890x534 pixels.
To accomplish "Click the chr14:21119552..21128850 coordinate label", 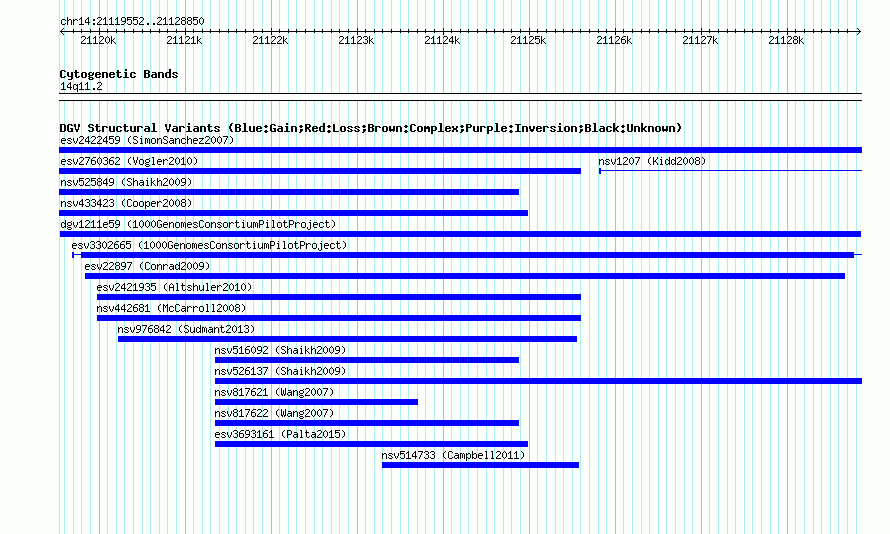I will (132, 21).
